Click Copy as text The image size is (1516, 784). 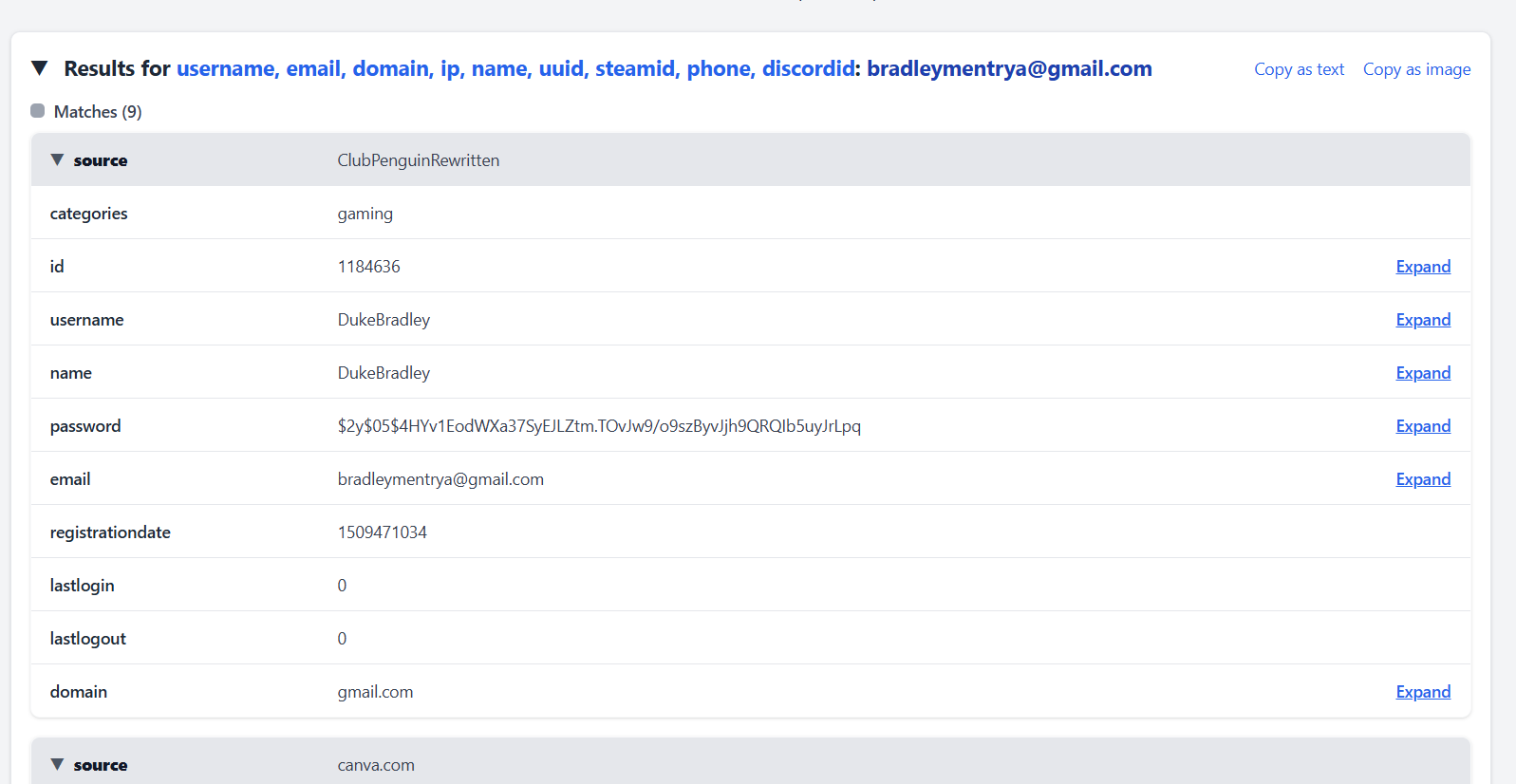tap(1299, 69)
